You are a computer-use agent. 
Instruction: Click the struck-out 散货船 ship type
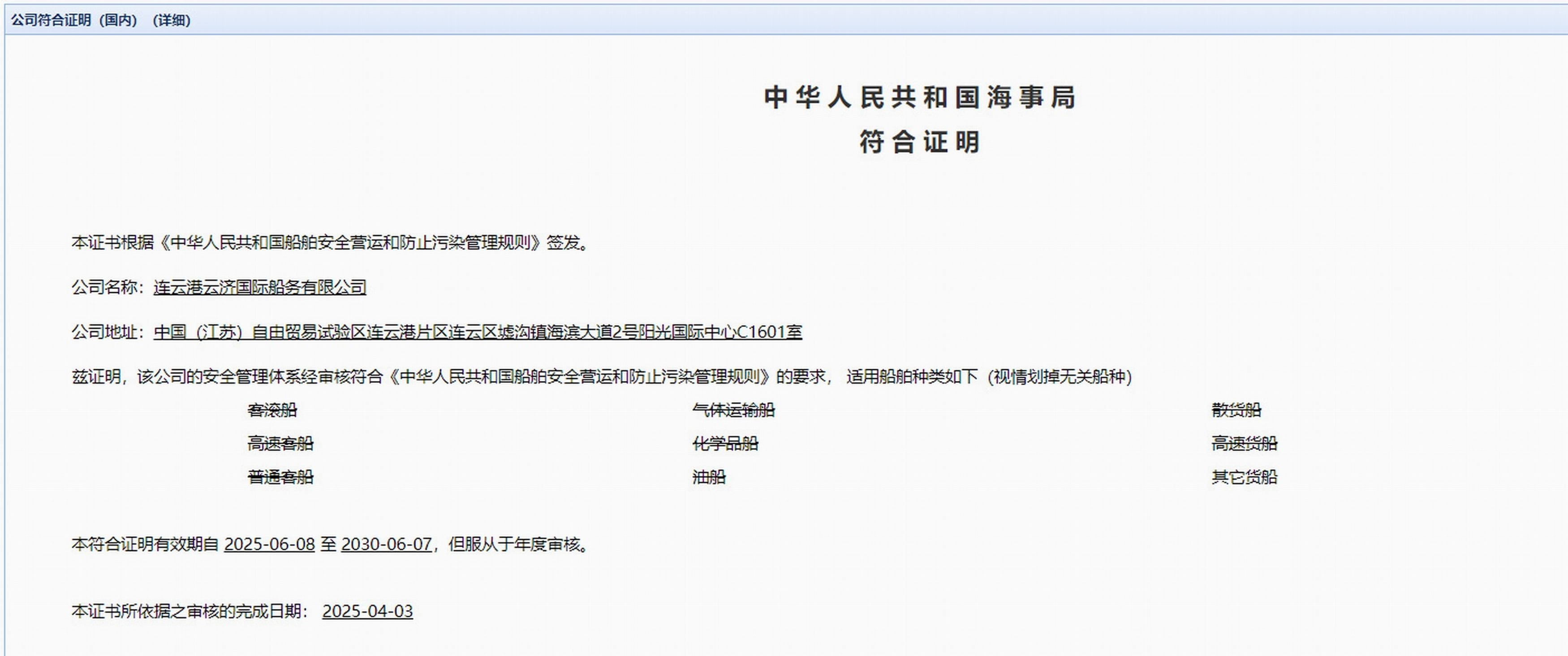click(x=1236, y=410)
